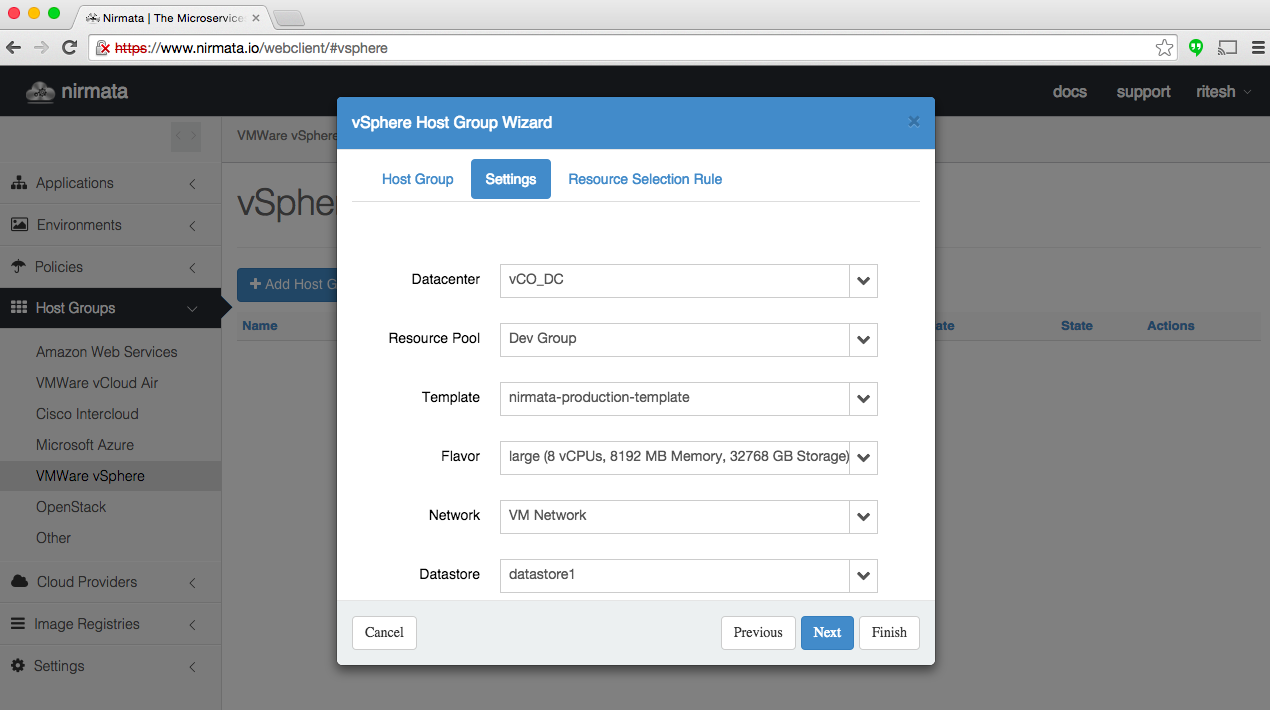This screenshot has height=710, width=1270.
Task: Sort by the State column header
Action: [1077, 326]
